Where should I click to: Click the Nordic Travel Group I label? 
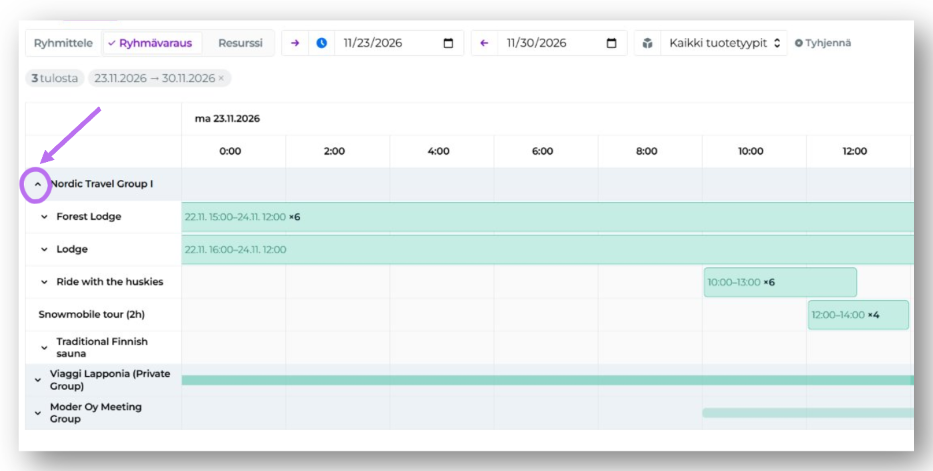[x=102, y=184]
